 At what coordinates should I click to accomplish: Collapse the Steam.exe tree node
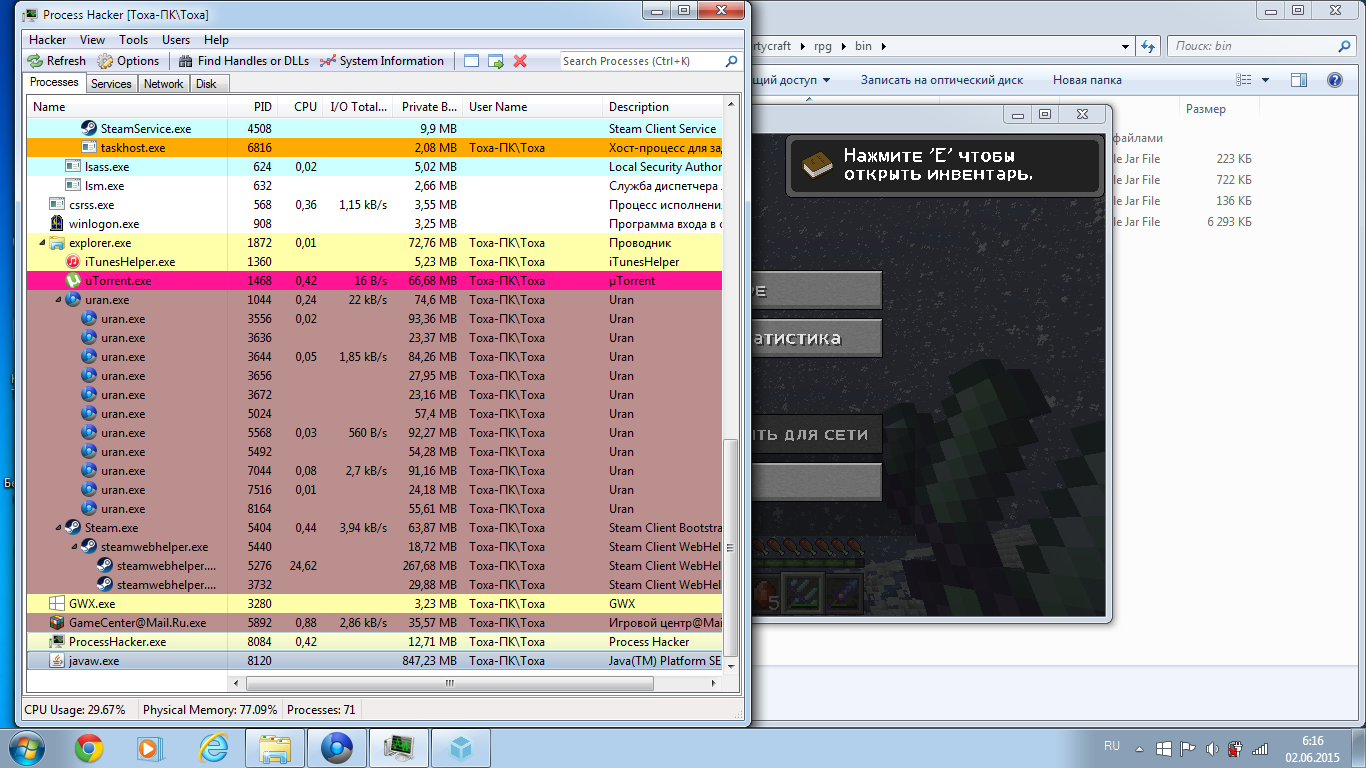[x=58, y=528]
